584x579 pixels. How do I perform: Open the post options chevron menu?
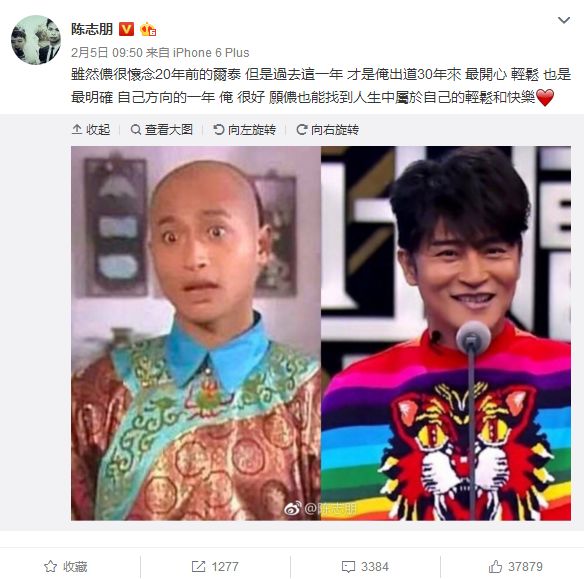coord(564,20)
